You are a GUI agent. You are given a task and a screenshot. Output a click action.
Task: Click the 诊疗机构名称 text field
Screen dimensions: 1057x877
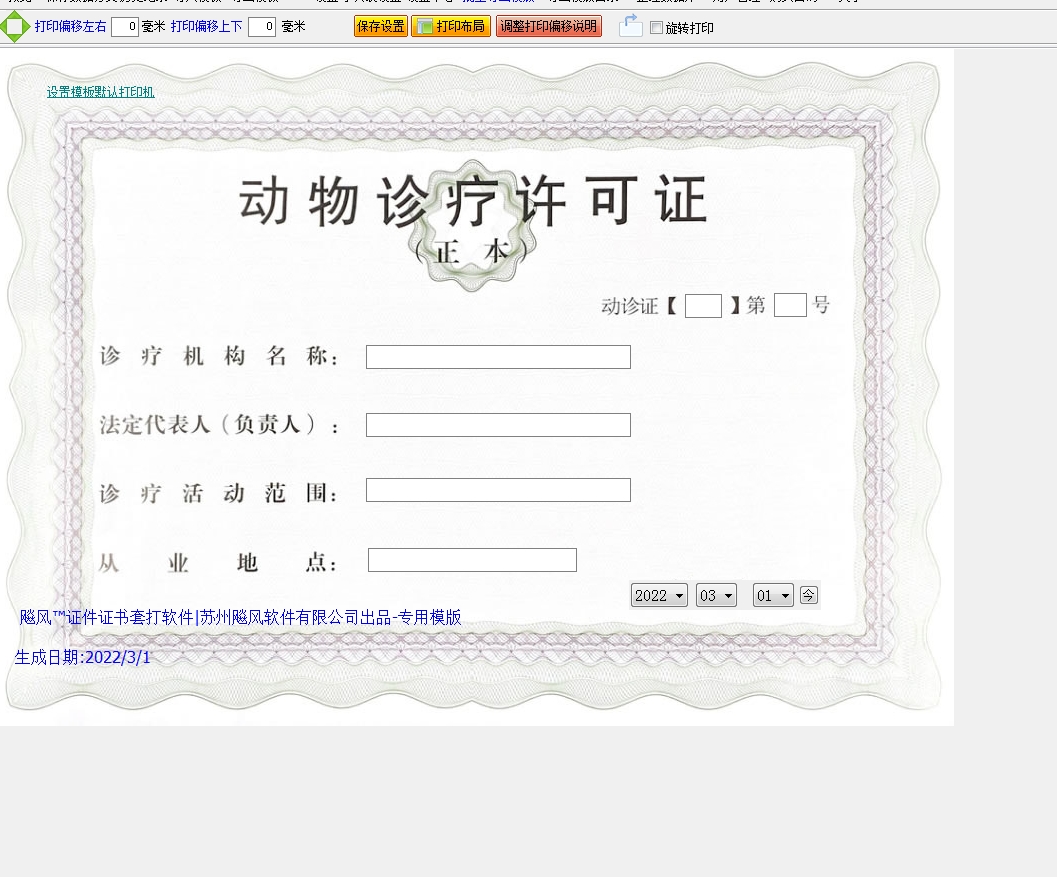click(x=498, y=357)
